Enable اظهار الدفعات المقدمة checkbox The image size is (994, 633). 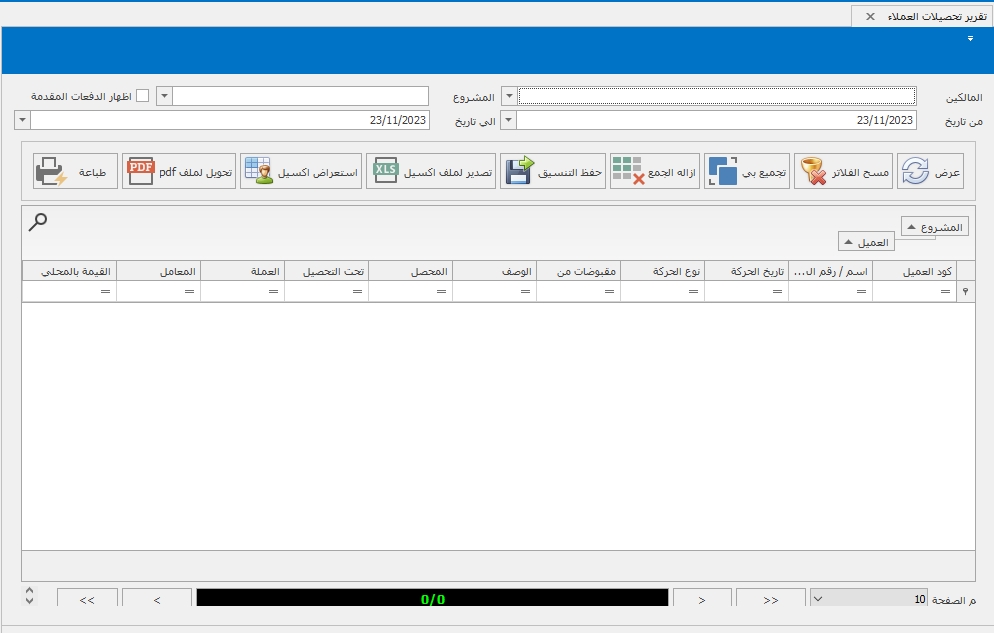[143, 96]
